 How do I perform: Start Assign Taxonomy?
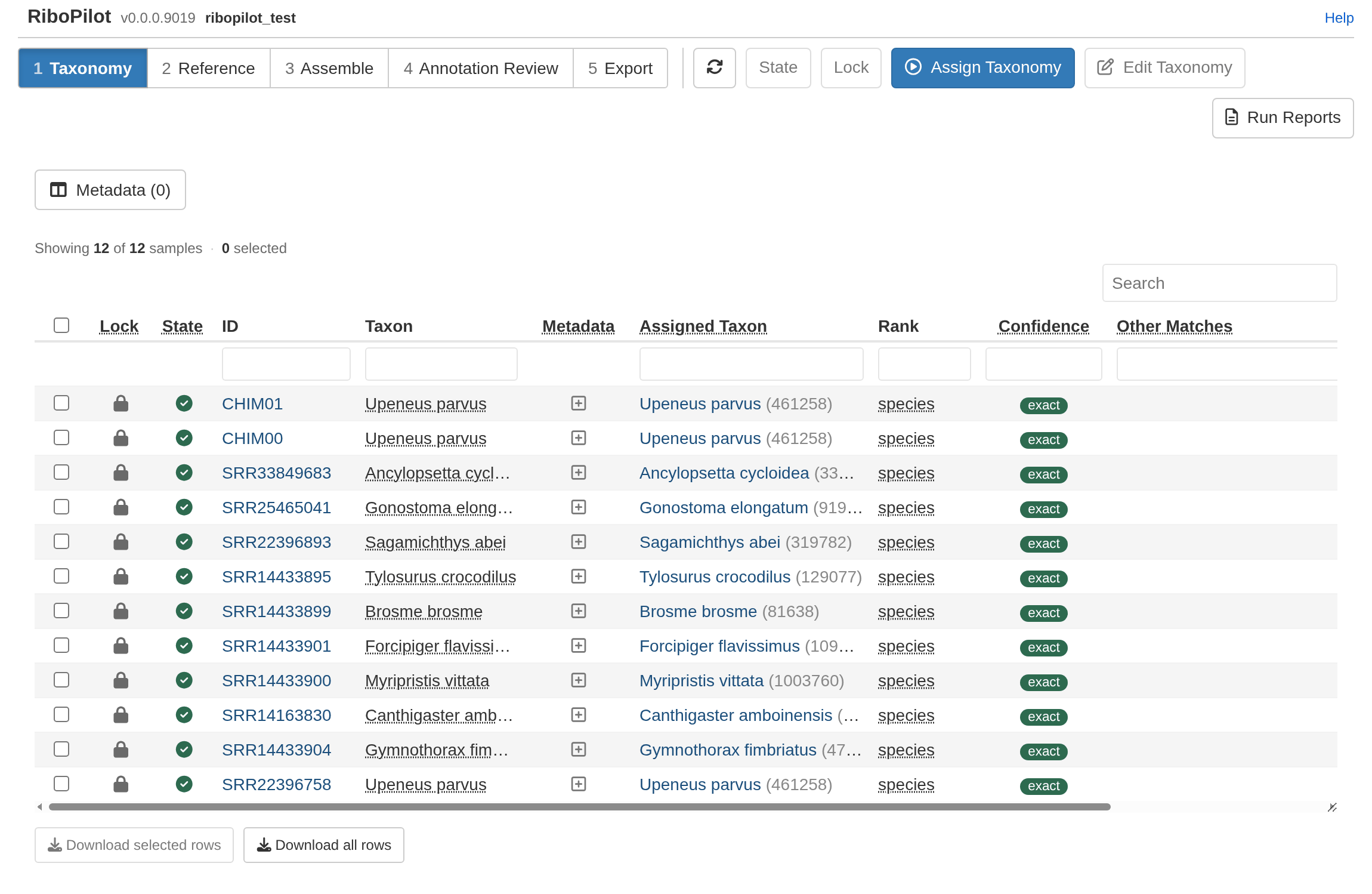tap(982, 67)
